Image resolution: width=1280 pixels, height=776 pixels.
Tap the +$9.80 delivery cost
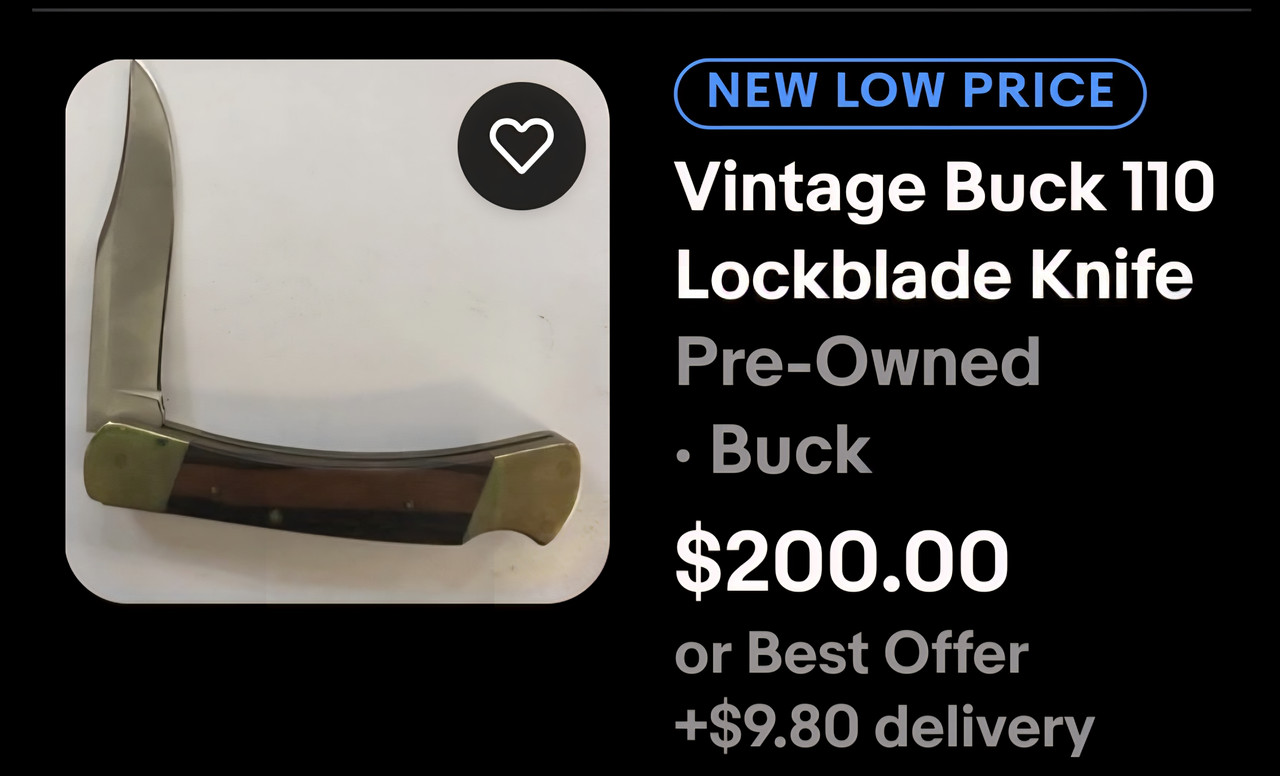[885, 727]
